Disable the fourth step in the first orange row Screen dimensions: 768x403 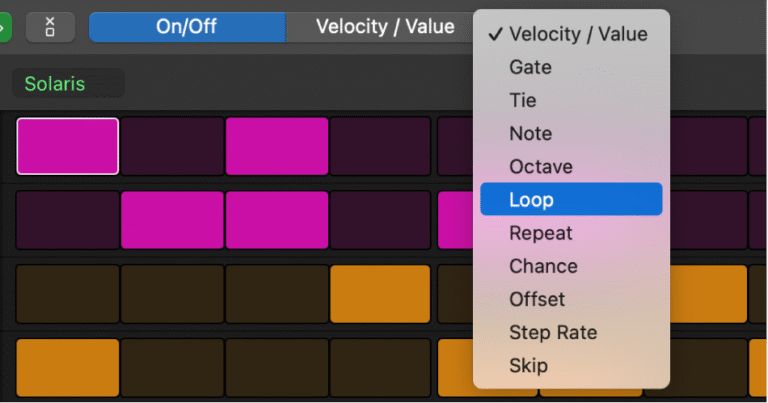380,294
